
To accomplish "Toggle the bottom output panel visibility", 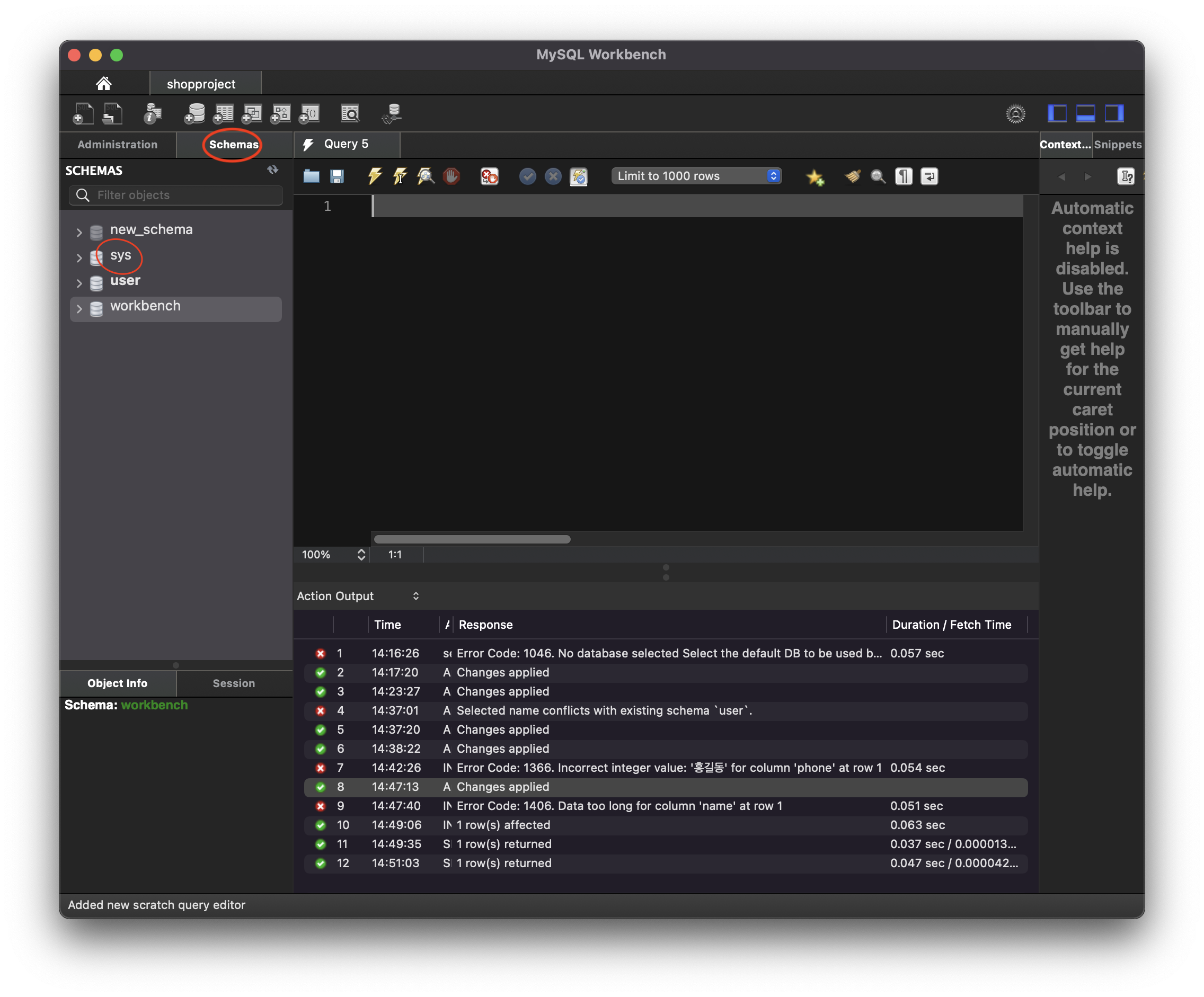I will tap(1085, 113).
